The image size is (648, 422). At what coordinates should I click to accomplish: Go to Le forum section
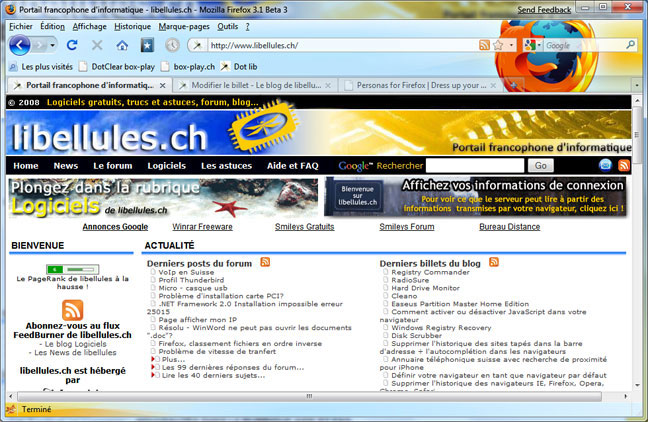[x=112, y=166]
